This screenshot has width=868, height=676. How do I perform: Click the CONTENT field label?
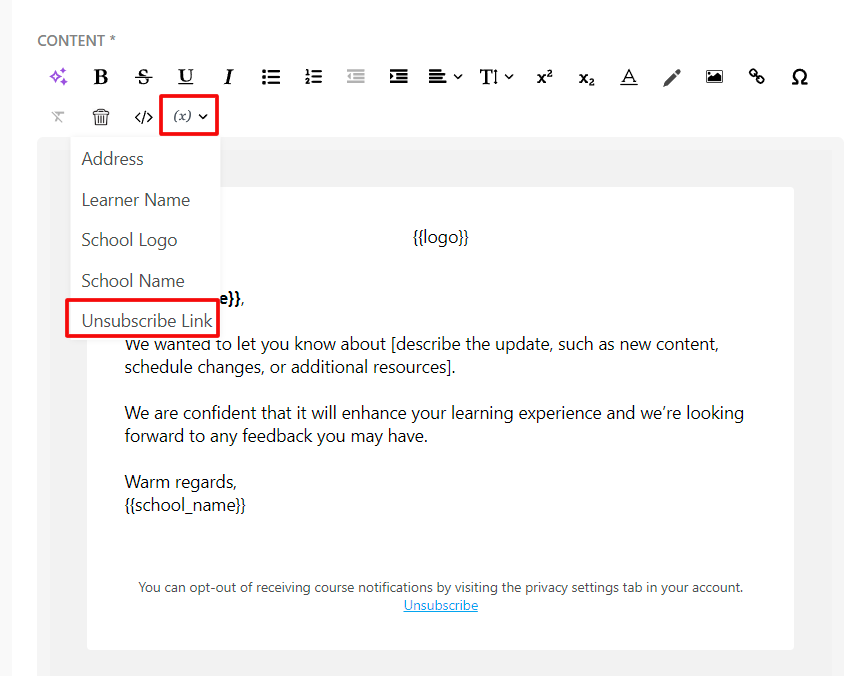76,41
